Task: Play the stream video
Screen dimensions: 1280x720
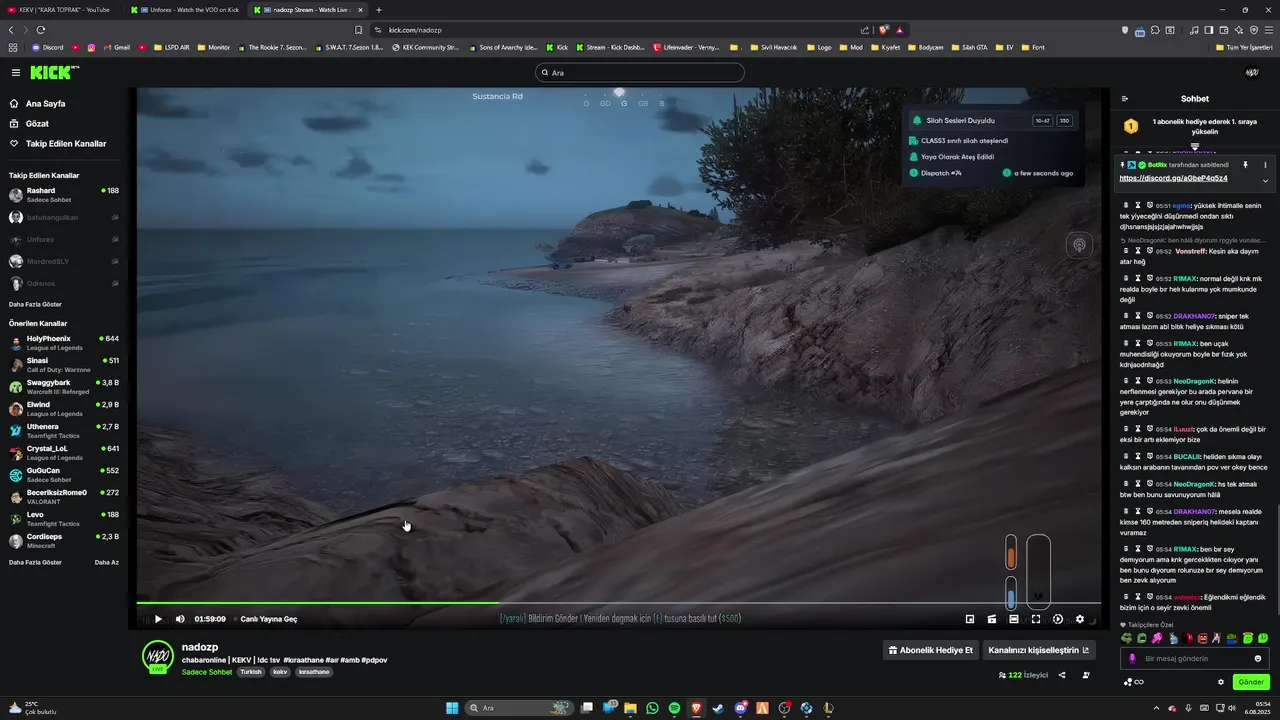Action: [158, 619]
